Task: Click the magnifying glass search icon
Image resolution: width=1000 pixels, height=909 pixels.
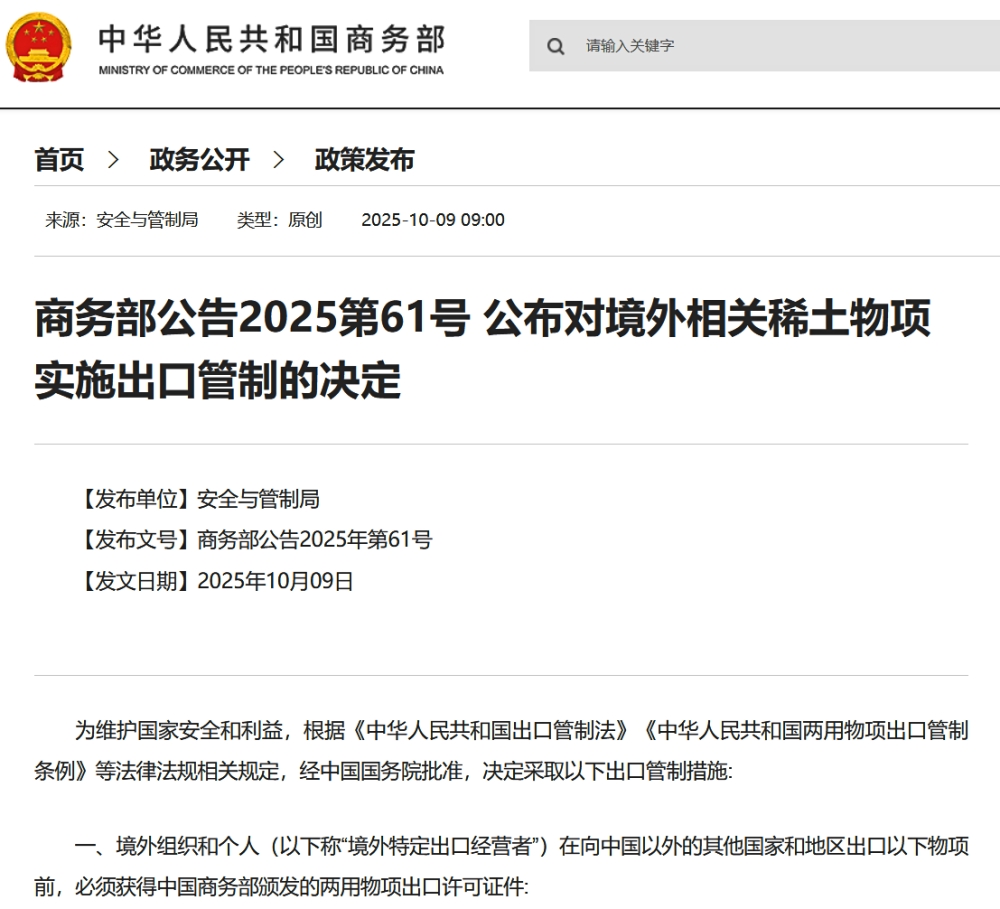Action: click(556, 46)
